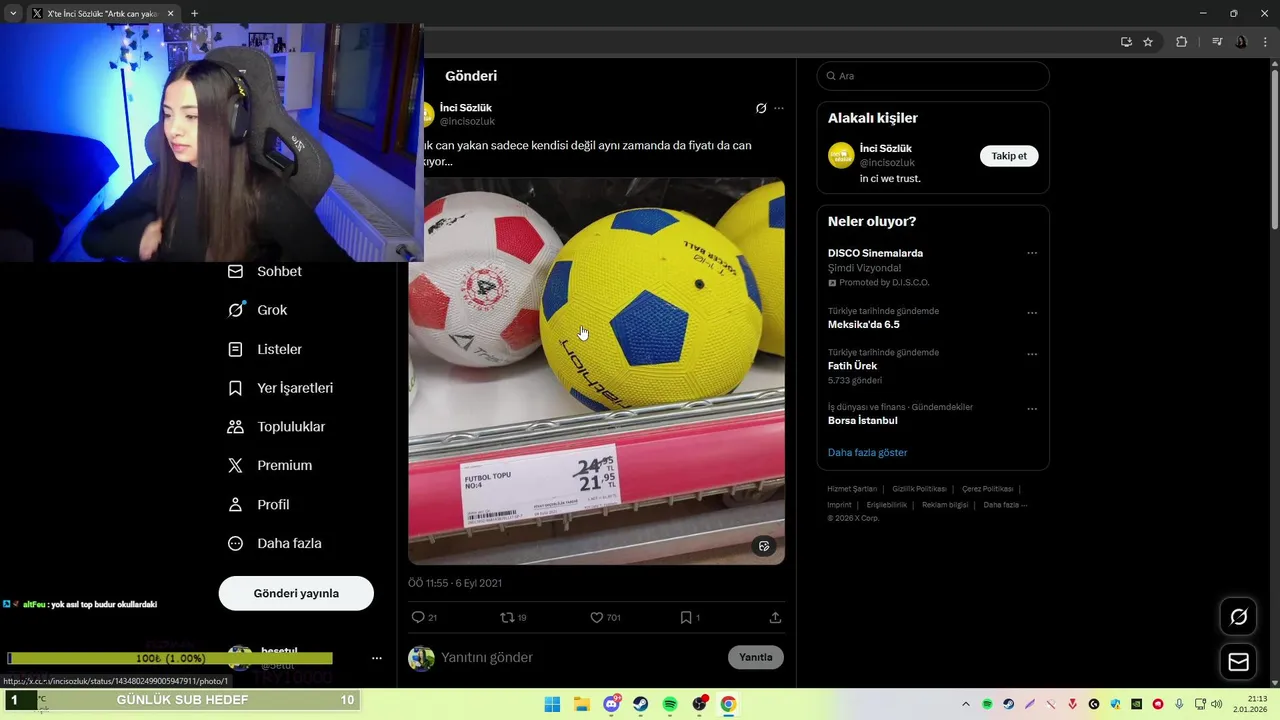Open the Chrome tab search dropdown
This screenshot has height=720, width=1280.
(13, 14)
